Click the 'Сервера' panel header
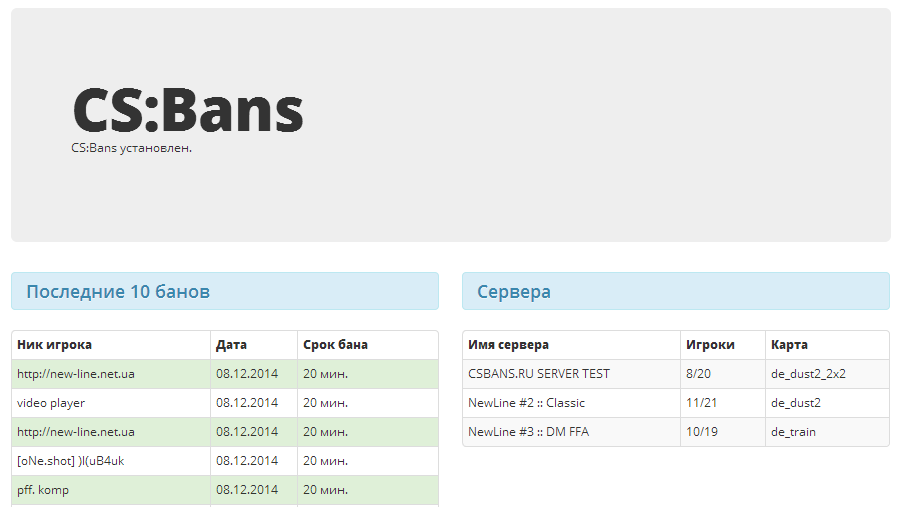 point(676,291)
